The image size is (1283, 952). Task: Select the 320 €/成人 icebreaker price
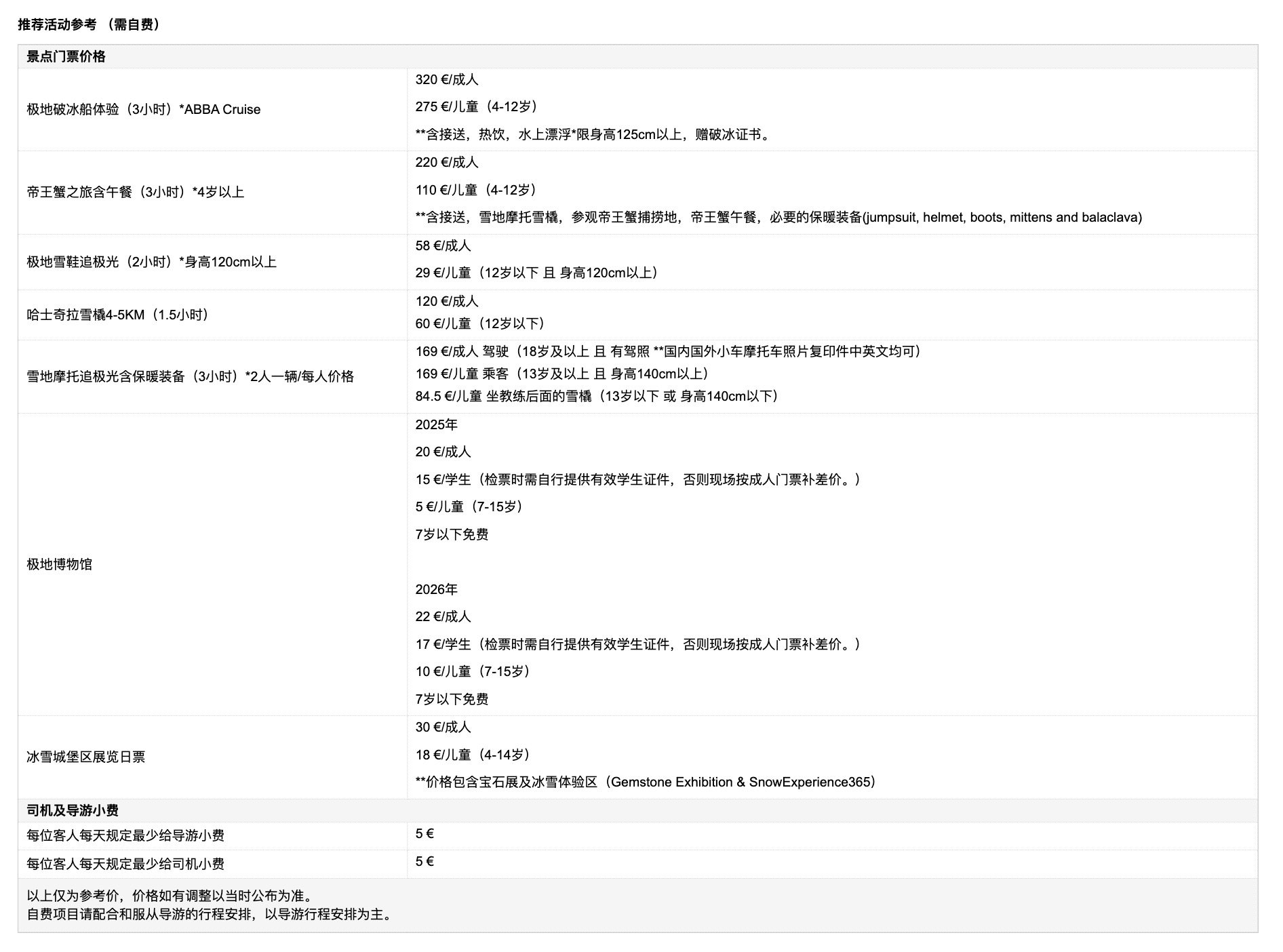click(446, 80)
